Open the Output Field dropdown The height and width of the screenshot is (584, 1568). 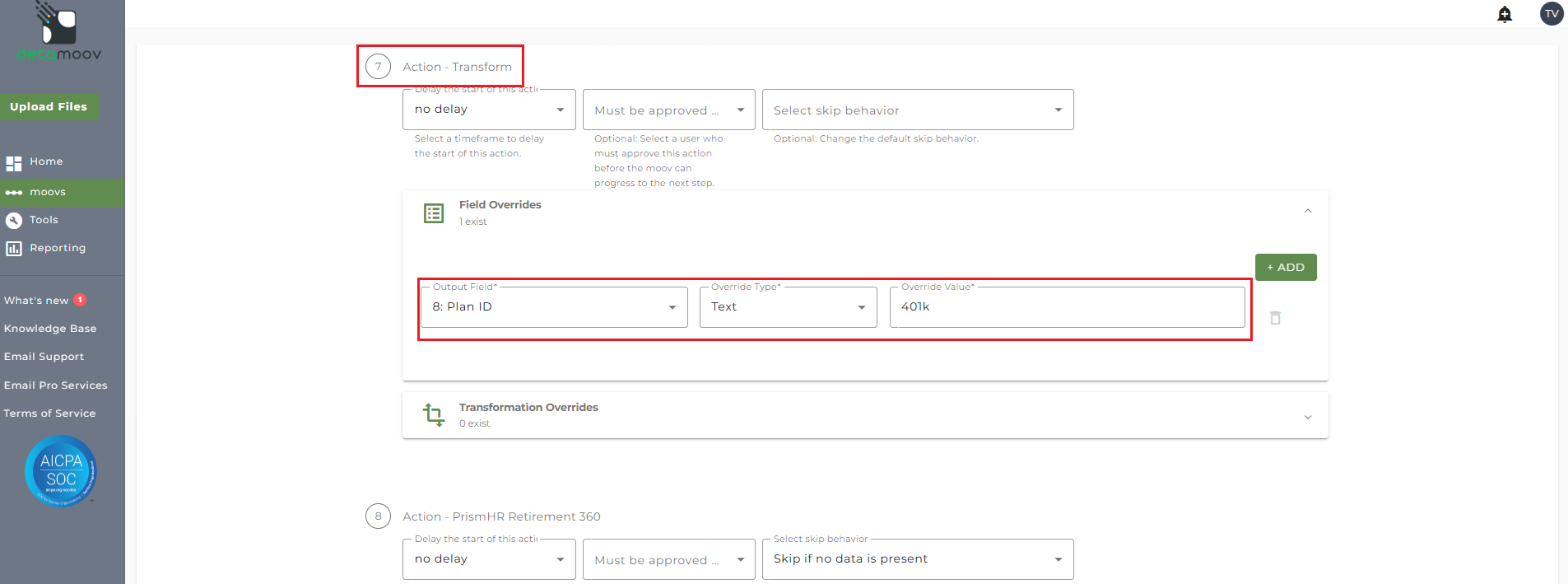[554, 307]
